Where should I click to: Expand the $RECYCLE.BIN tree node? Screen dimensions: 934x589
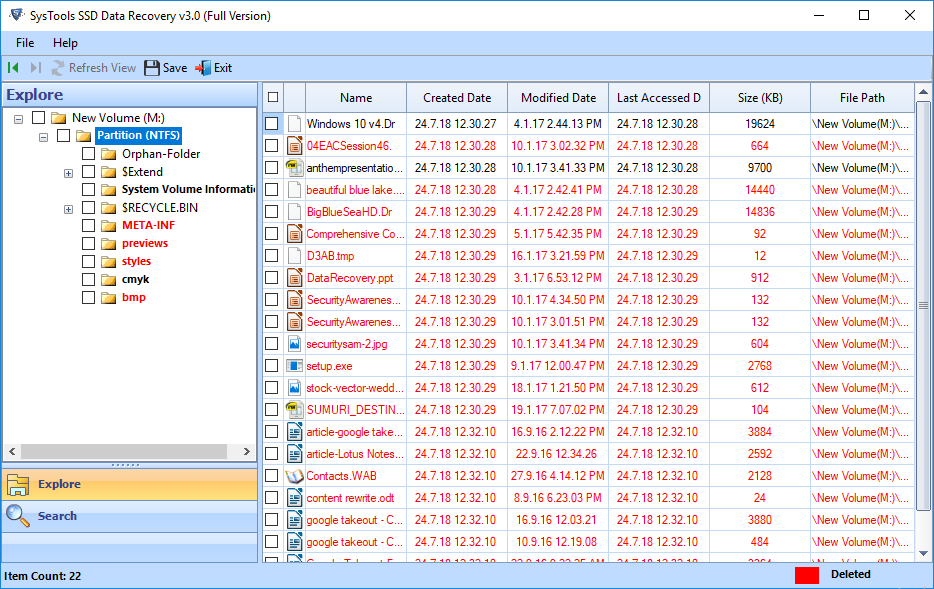[68, 207]
